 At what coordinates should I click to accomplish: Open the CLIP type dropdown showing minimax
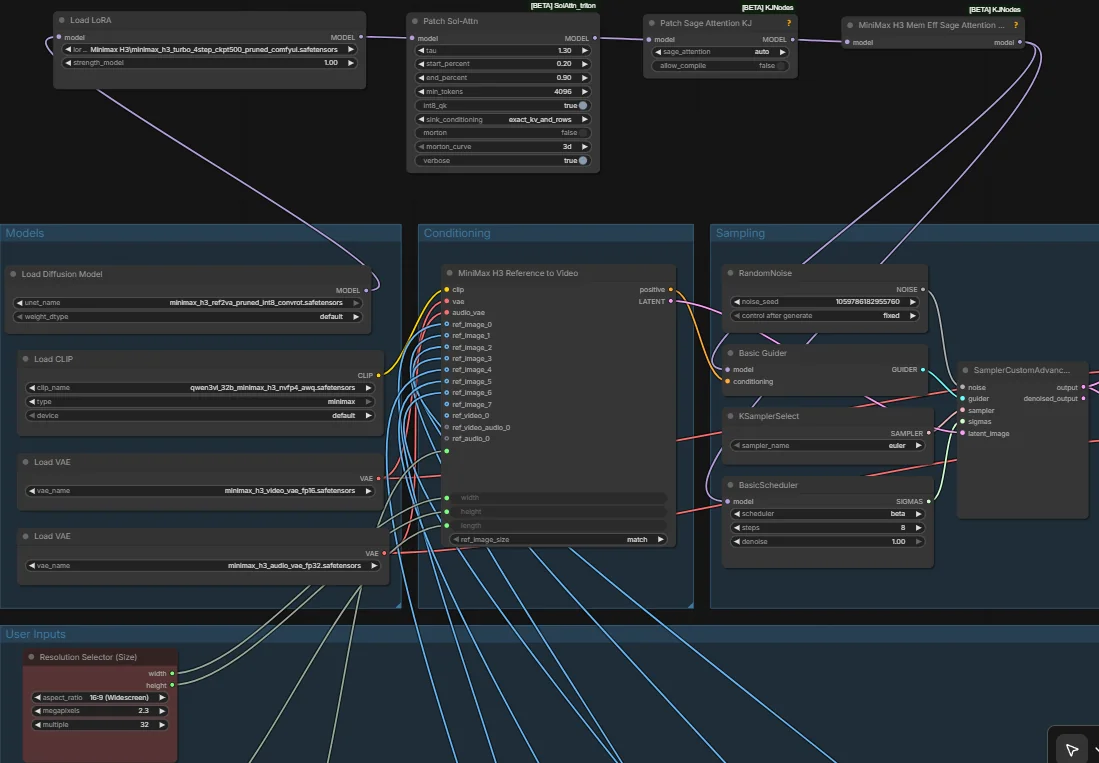tap(200, 401)
